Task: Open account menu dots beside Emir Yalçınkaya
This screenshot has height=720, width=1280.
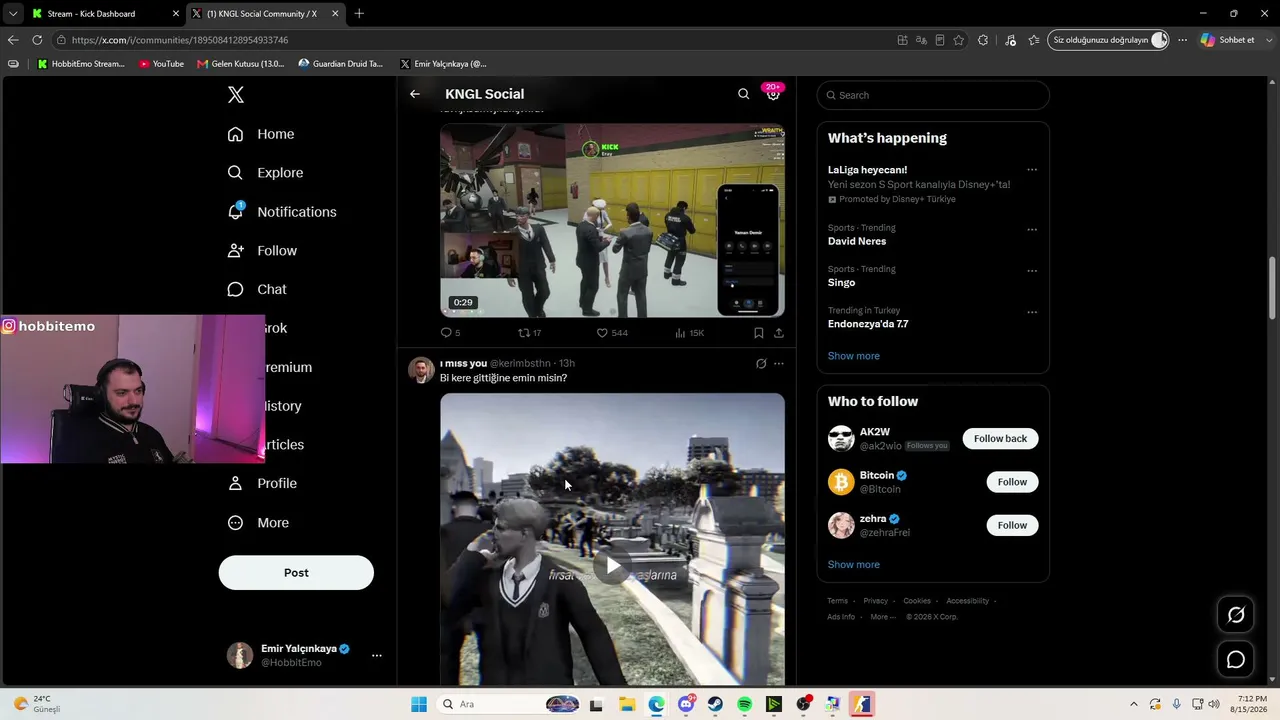Action: (x=377, y=656)
